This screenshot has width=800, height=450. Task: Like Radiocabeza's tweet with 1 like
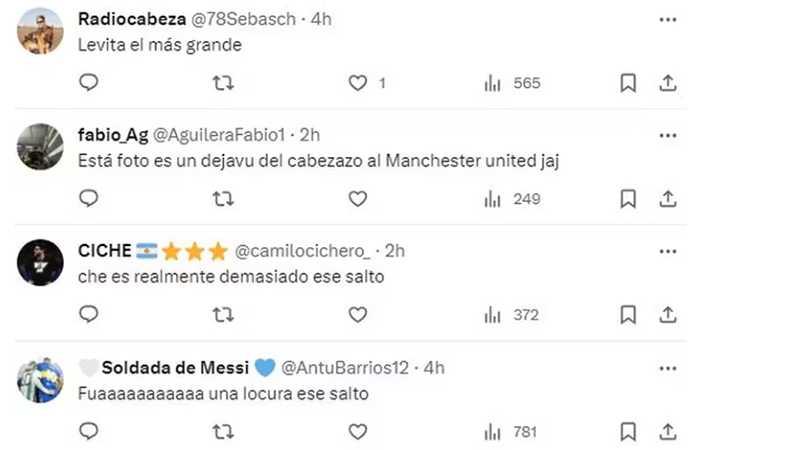click(x=358, y=83)
